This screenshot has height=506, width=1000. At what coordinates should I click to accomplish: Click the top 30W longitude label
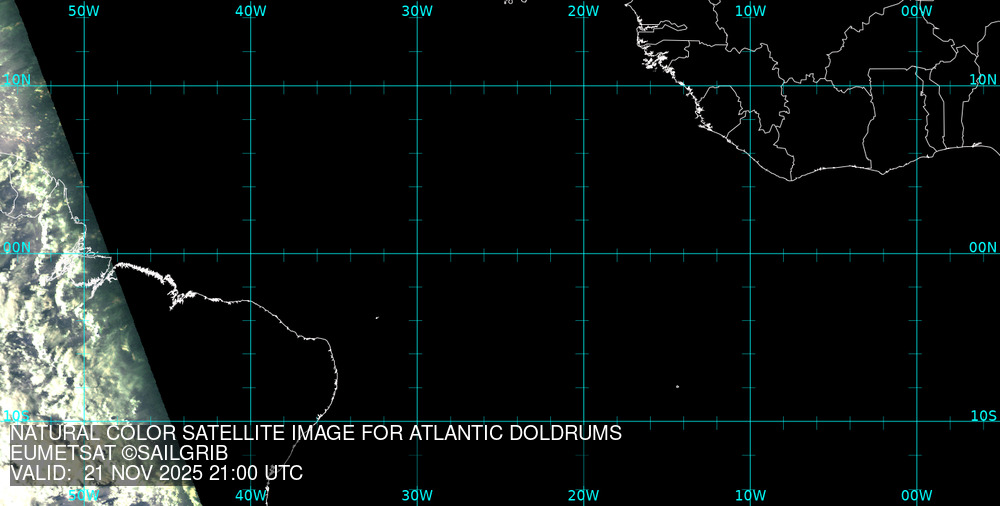point(417,11)
